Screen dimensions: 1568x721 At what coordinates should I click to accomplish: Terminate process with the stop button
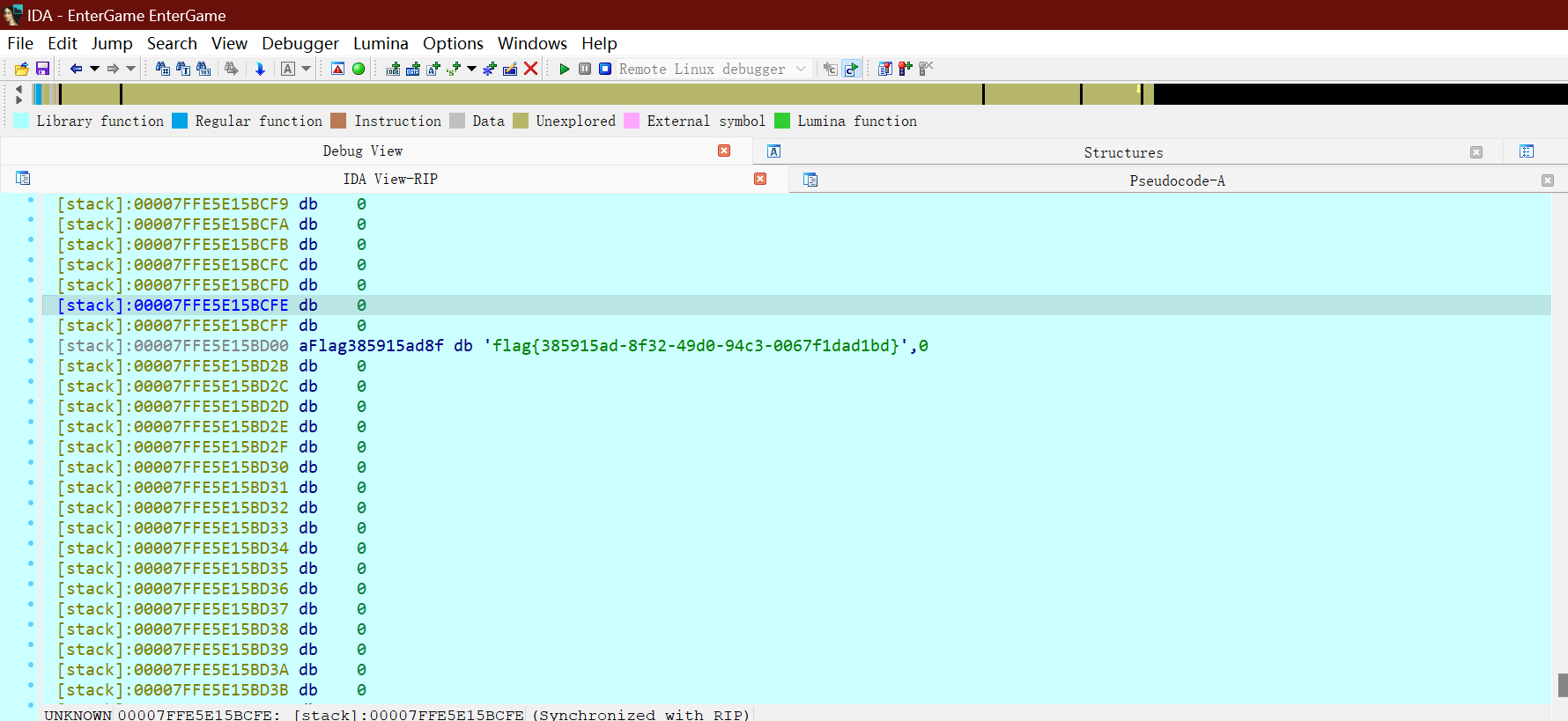point(605,69)
